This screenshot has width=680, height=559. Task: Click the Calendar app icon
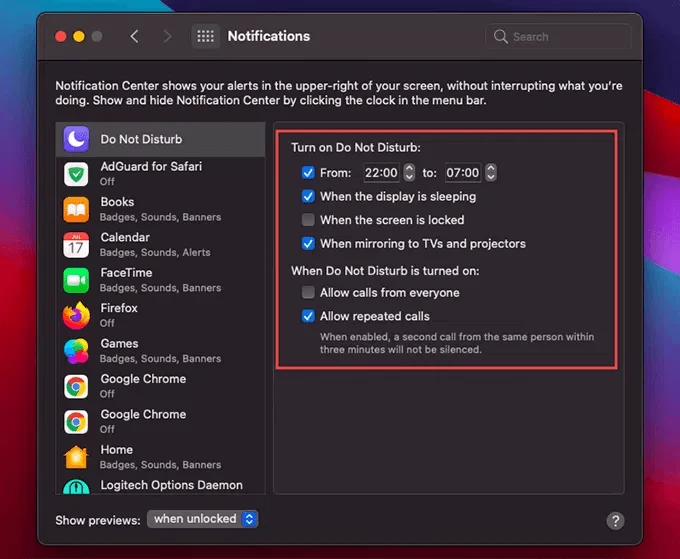[x=76, y=245]
